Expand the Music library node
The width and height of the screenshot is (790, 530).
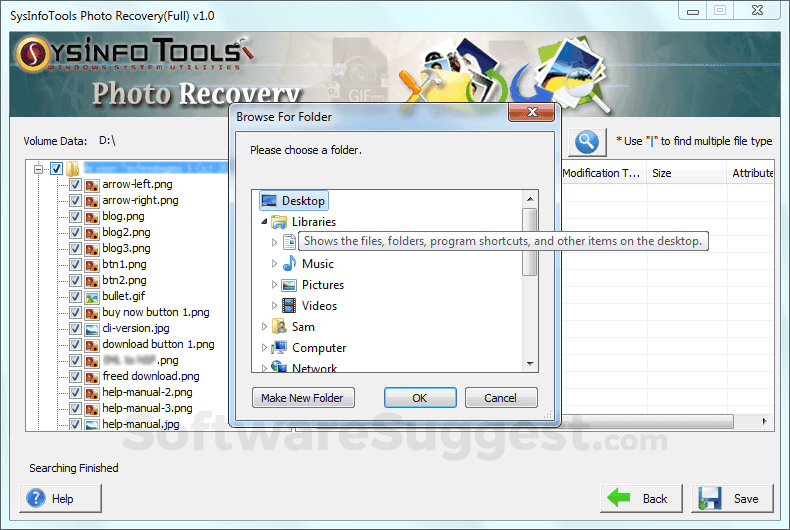click(x=274, y=263)
